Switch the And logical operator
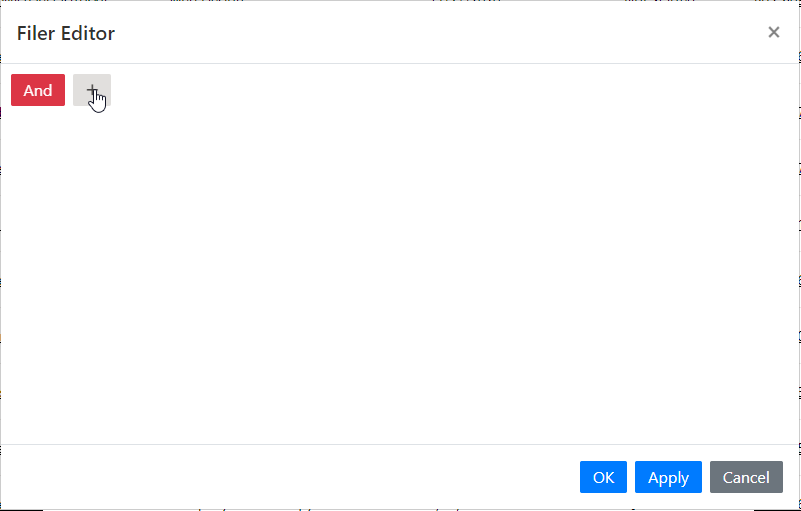 [x=38, y=90]
